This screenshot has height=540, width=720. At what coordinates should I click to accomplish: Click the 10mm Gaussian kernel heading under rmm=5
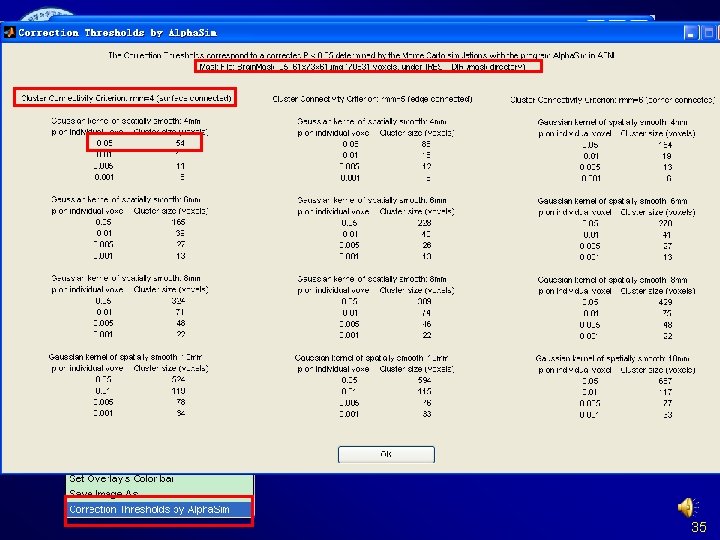point(371,357)
